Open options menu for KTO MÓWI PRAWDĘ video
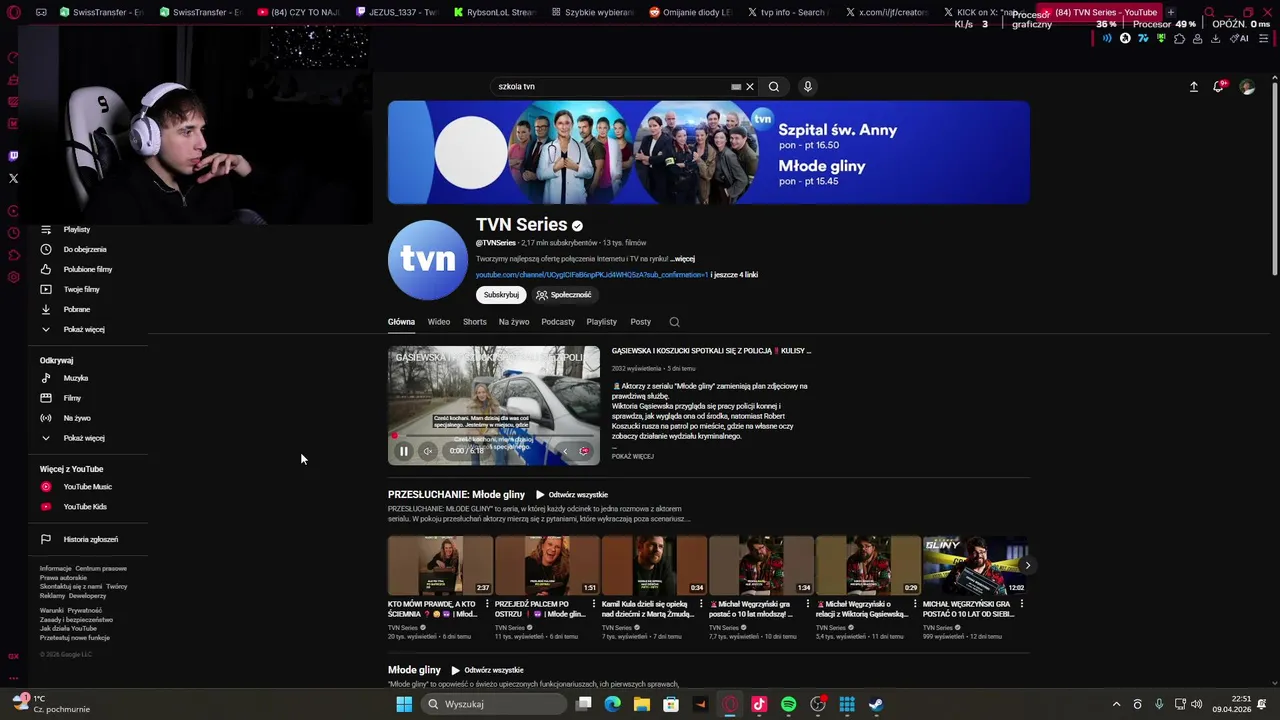 (487, 604)
